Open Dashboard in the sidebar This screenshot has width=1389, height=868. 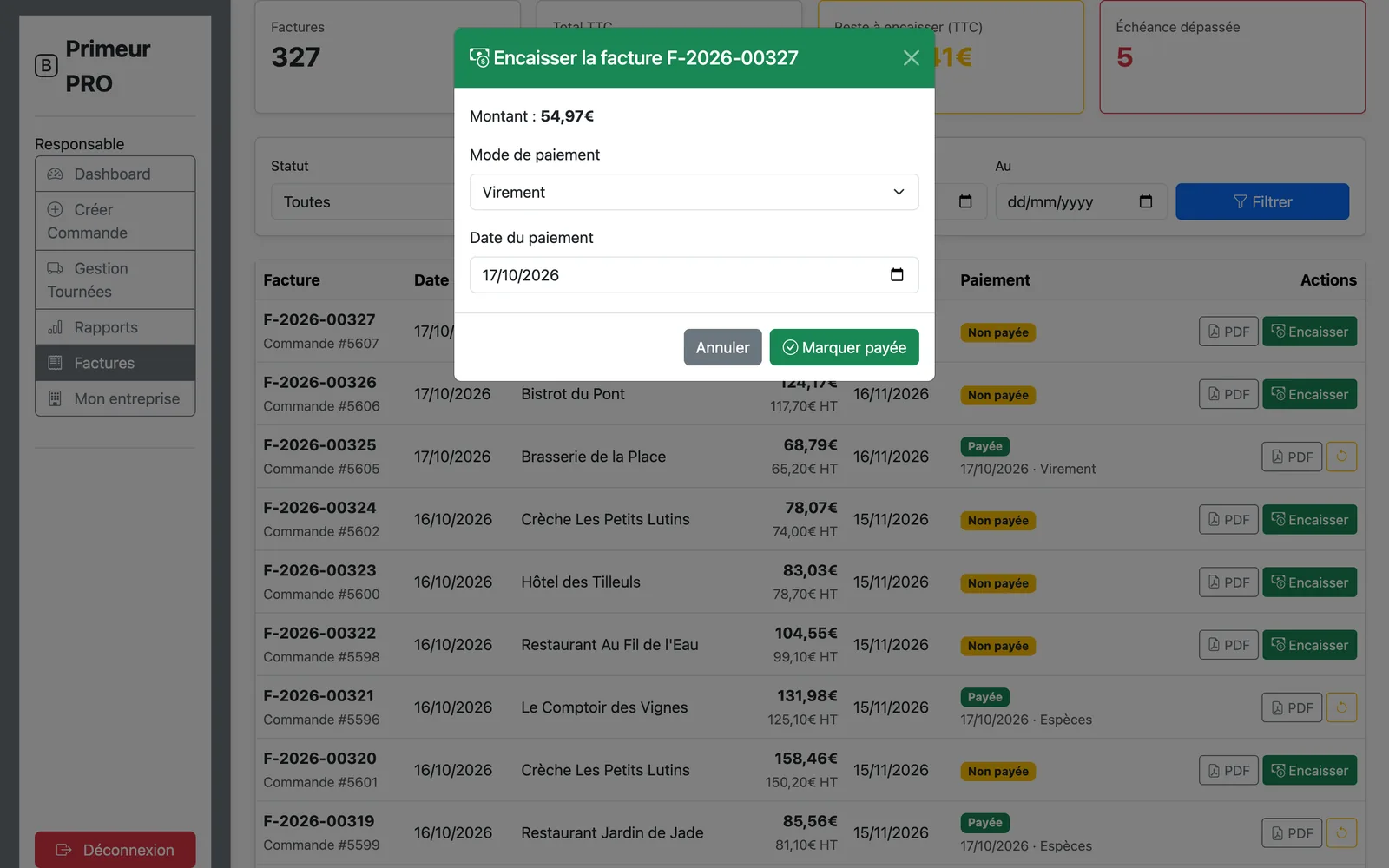(115, 174)
